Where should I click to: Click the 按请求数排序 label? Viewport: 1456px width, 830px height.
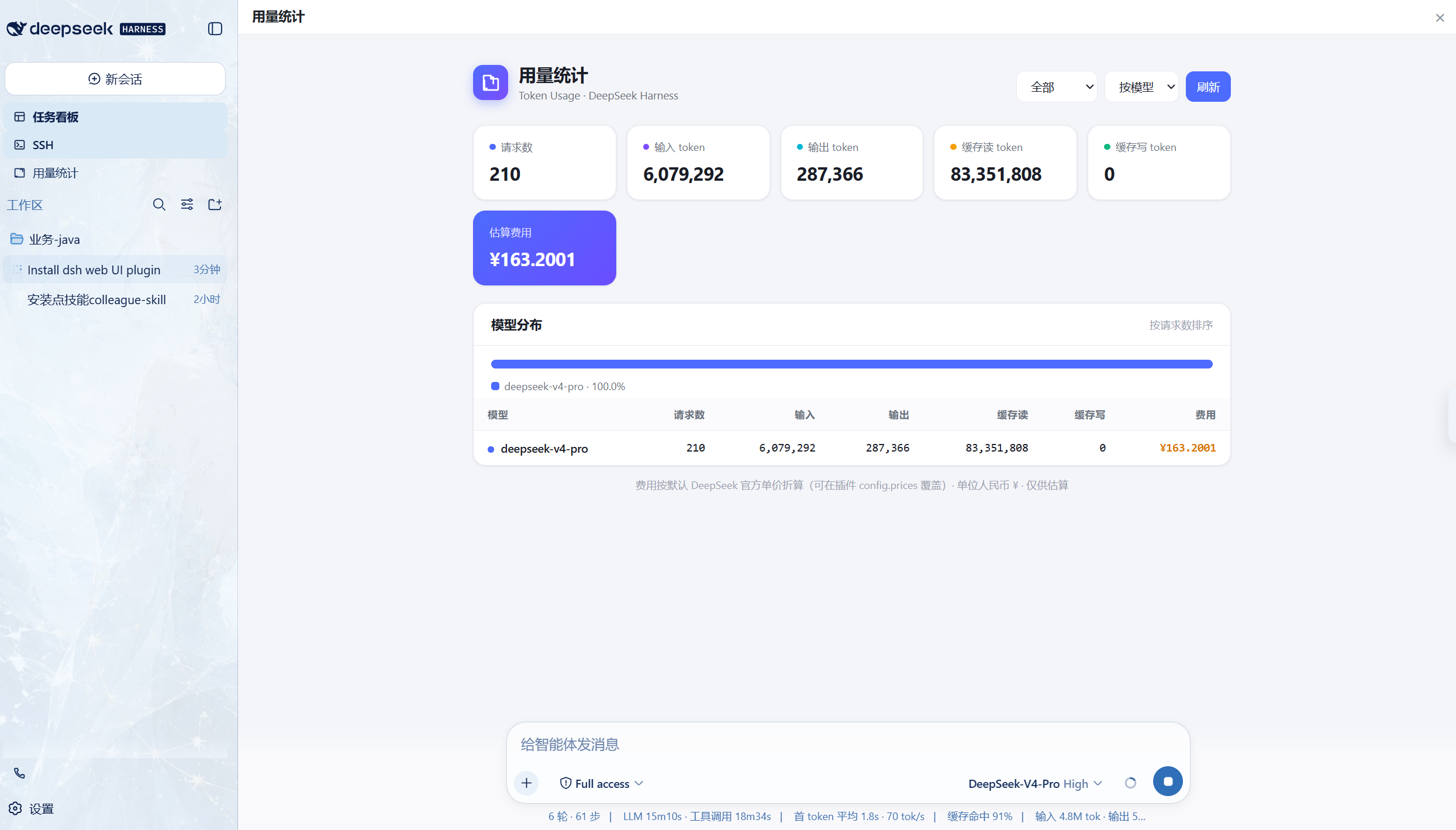[1181, 325]
